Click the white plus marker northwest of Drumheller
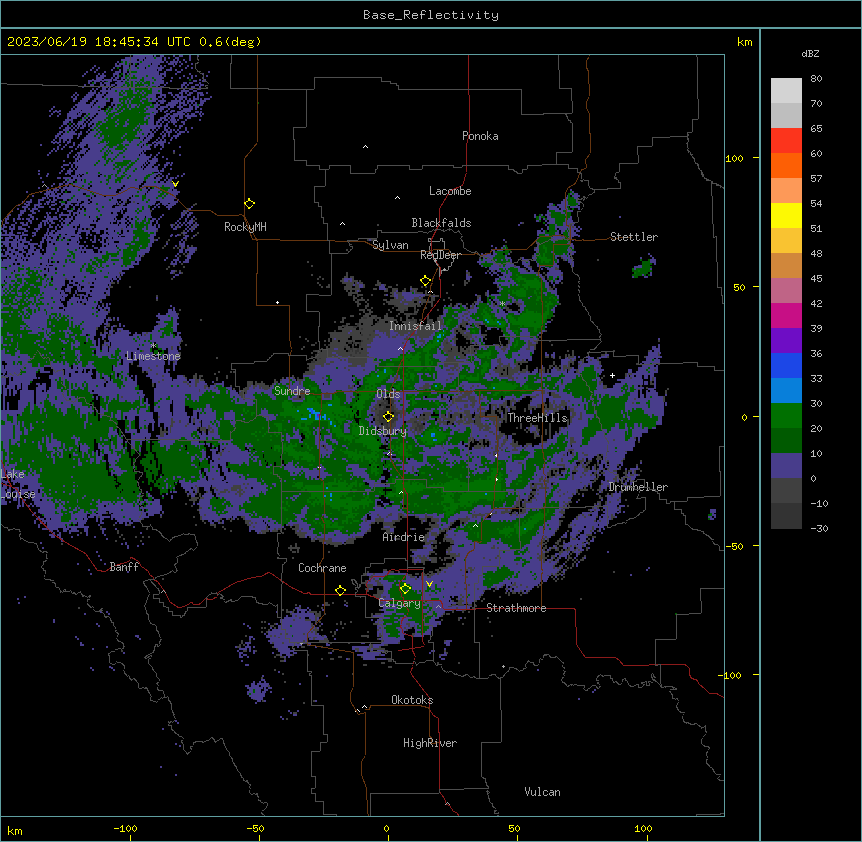862x842 pixels. [x=612, y=375]
